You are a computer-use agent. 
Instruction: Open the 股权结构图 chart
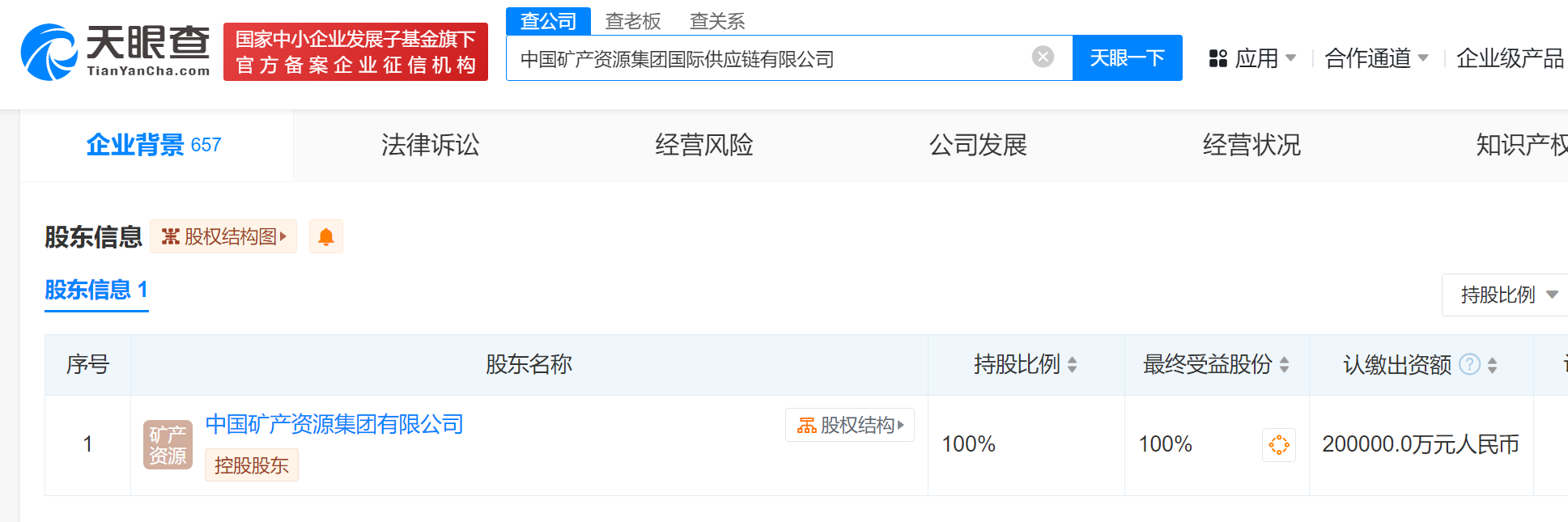(223, 237)
